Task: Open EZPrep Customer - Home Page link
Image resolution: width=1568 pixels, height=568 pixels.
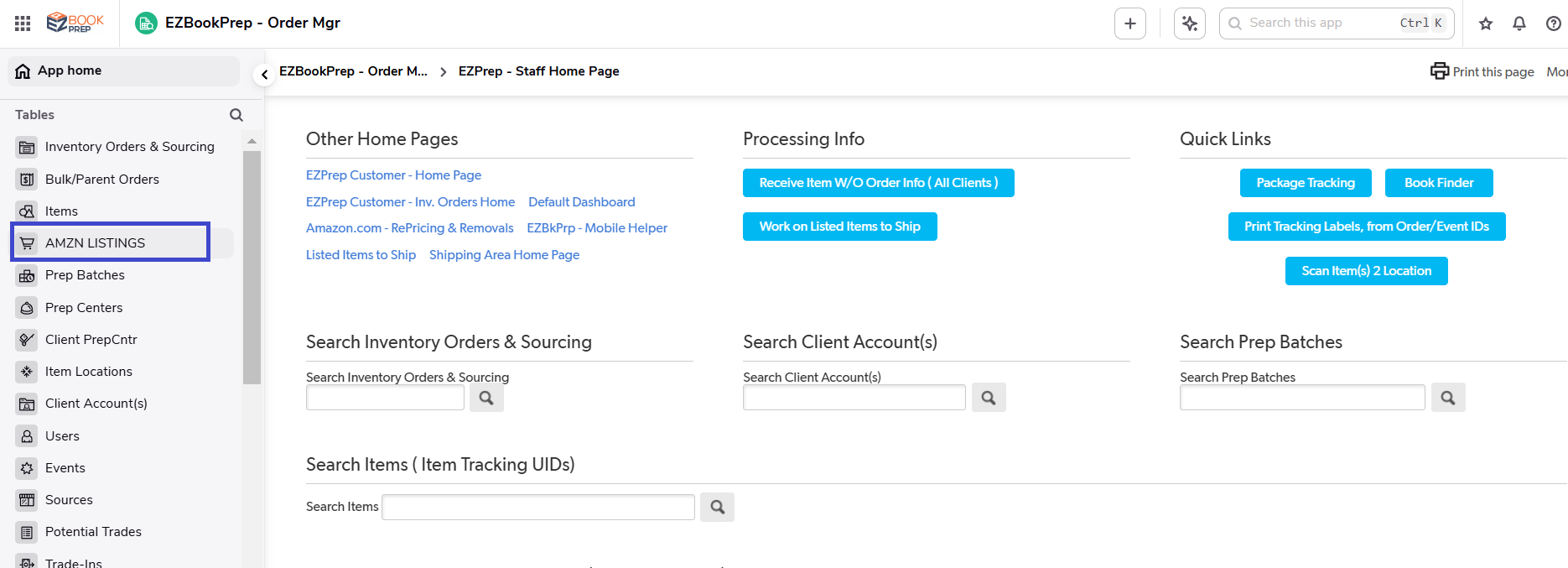Action: pyautogui.click(x=393, y=175)
